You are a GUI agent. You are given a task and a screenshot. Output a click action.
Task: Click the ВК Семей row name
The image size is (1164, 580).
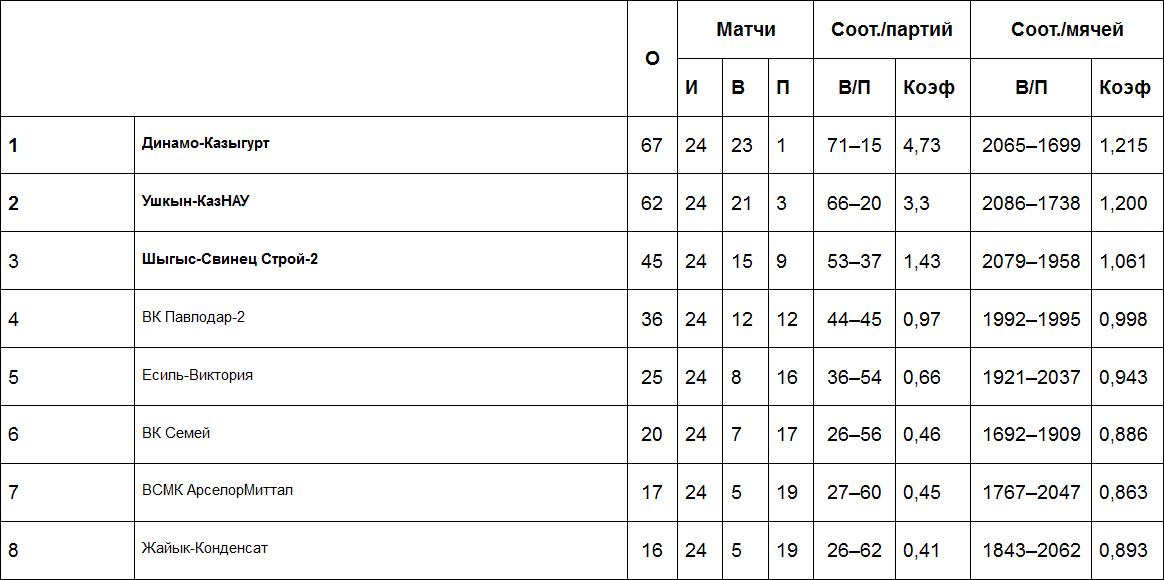[x=176, y=433]
